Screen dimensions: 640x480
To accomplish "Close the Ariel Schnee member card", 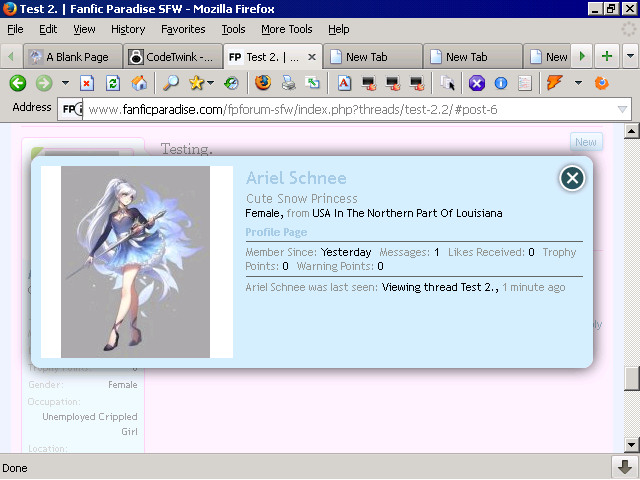I will point(572,178).
